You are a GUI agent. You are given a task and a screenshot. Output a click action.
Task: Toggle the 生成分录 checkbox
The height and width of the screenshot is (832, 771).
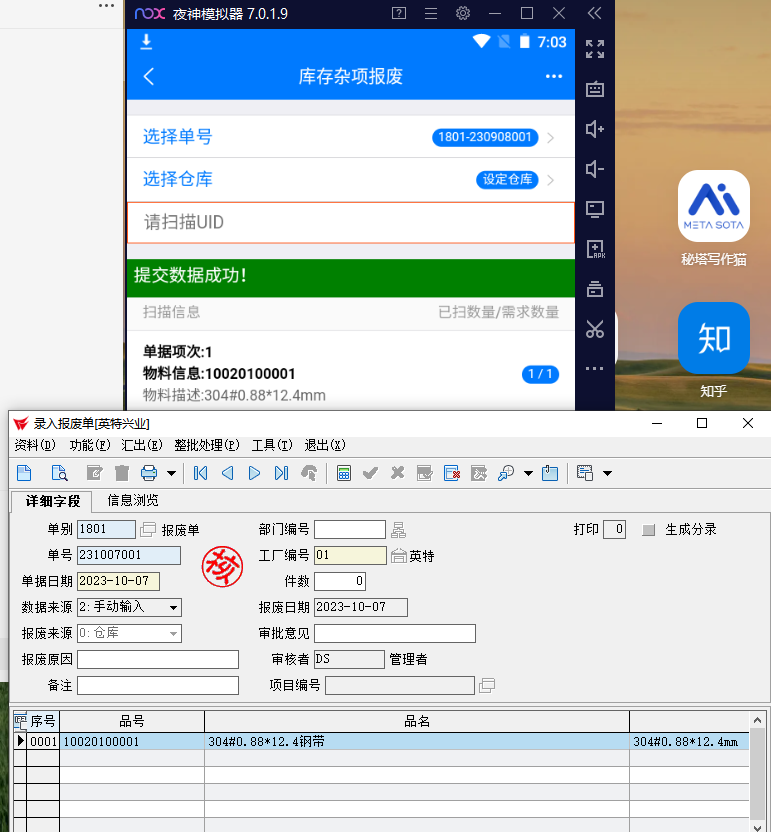[x=649, y=529]
